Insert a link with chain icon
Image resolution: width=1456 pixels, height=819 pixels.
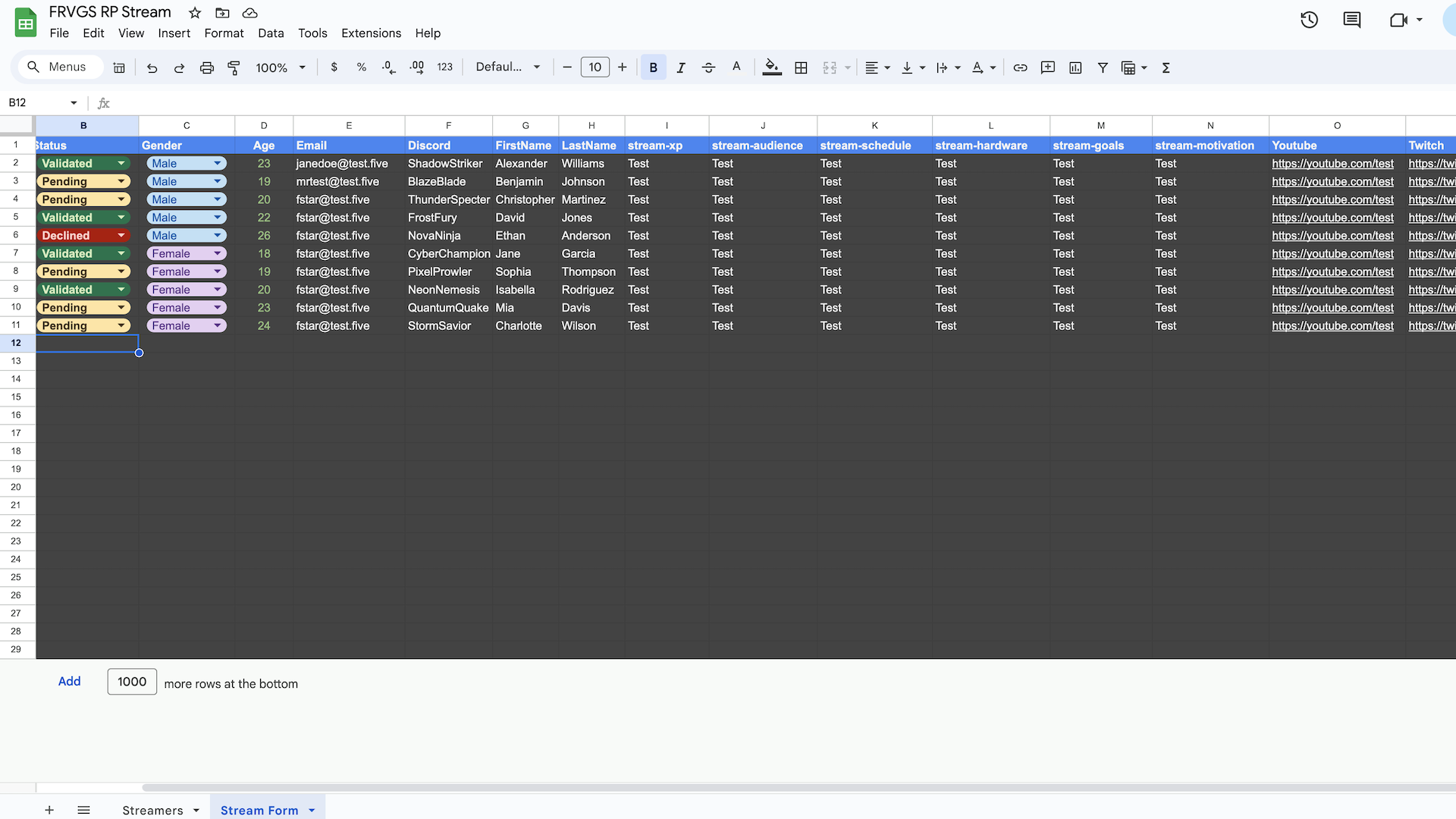coord(1020,68)
